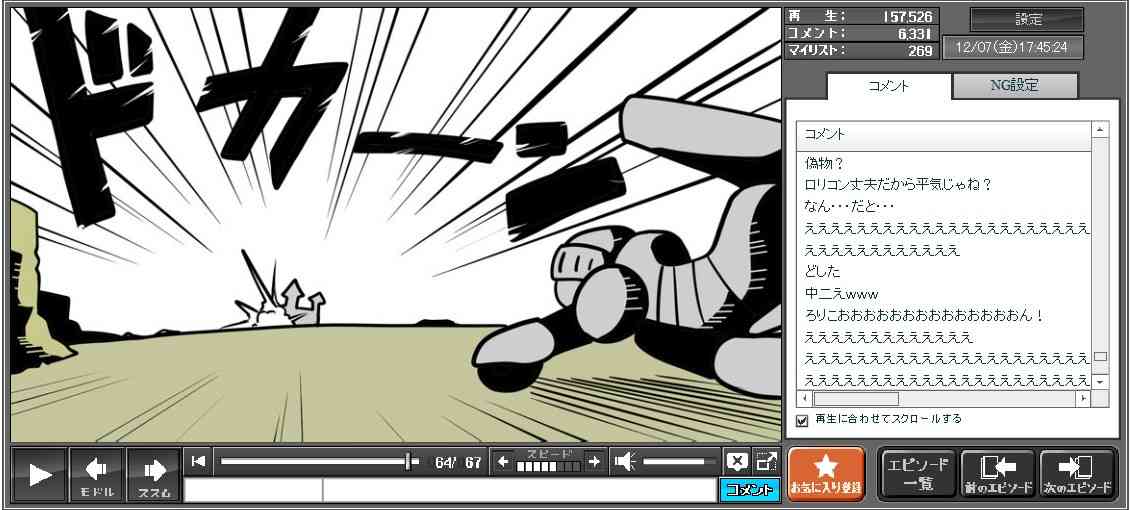Decrease speed with the left arrow

point(505,461)
